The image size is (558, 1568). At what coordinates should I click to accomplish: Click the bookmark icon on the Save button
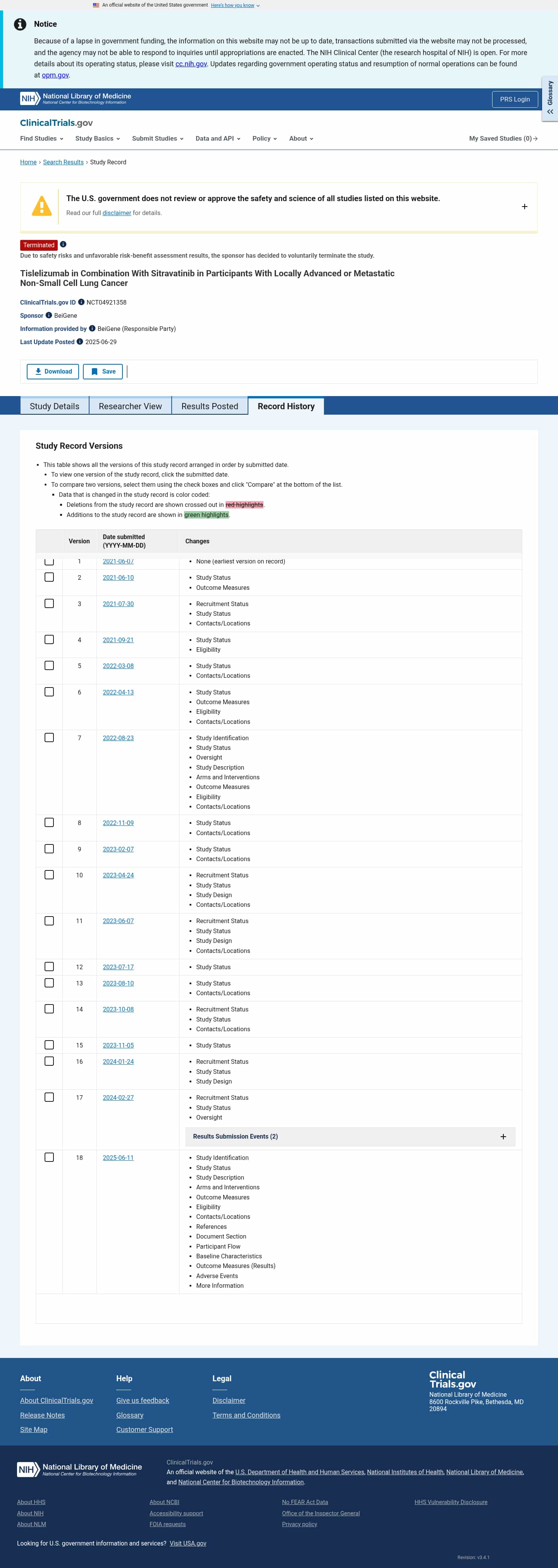pyautogui.click(x=96, y=371)
